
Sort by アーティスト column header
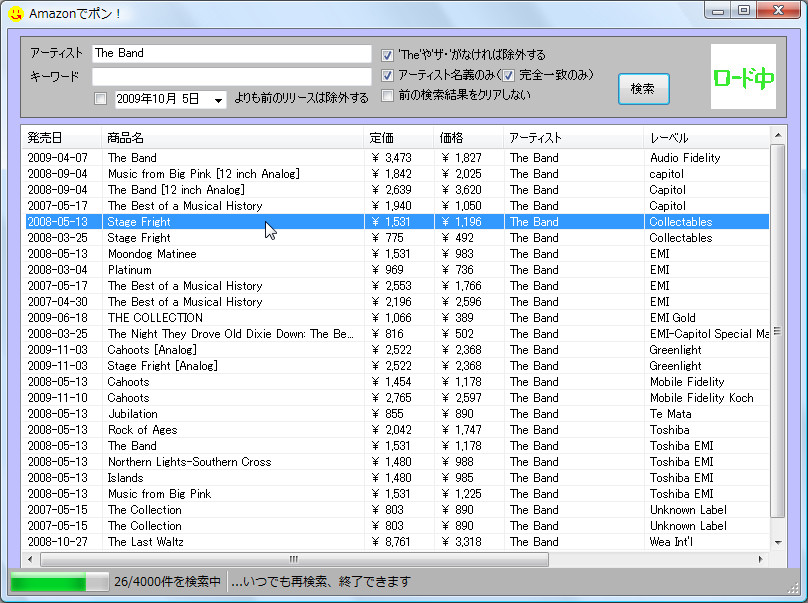tap(574, 138)
